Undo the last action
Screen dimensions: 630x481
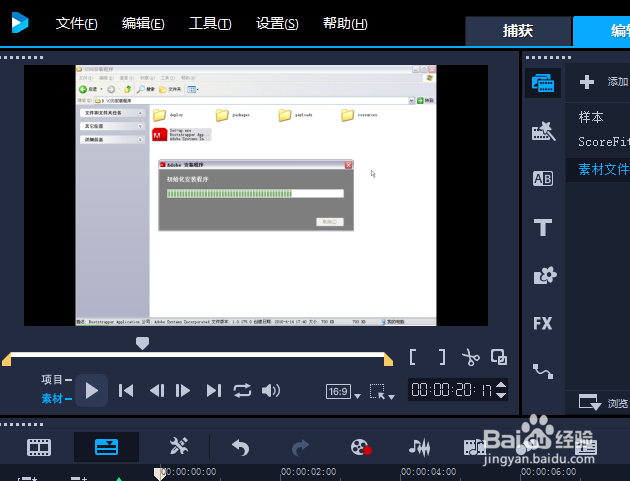click(x=241, y=447)
